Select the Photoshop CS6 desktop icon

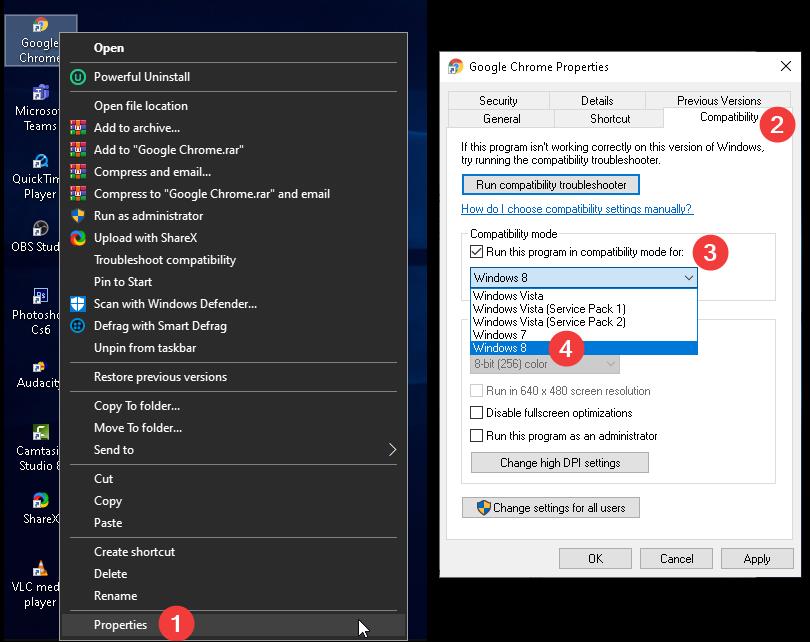(x=37, y=311)
